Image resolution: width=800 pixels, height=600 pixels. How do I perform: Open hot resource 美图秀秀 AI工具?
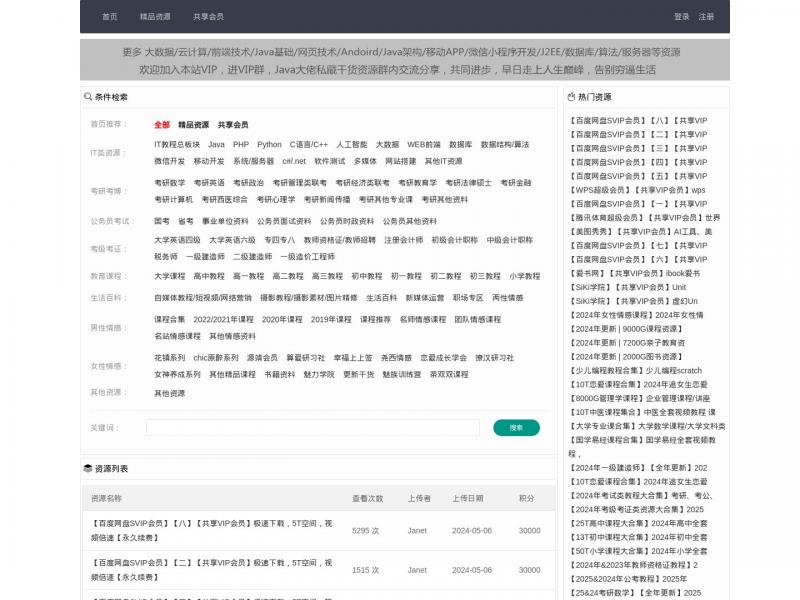[640, 232]
